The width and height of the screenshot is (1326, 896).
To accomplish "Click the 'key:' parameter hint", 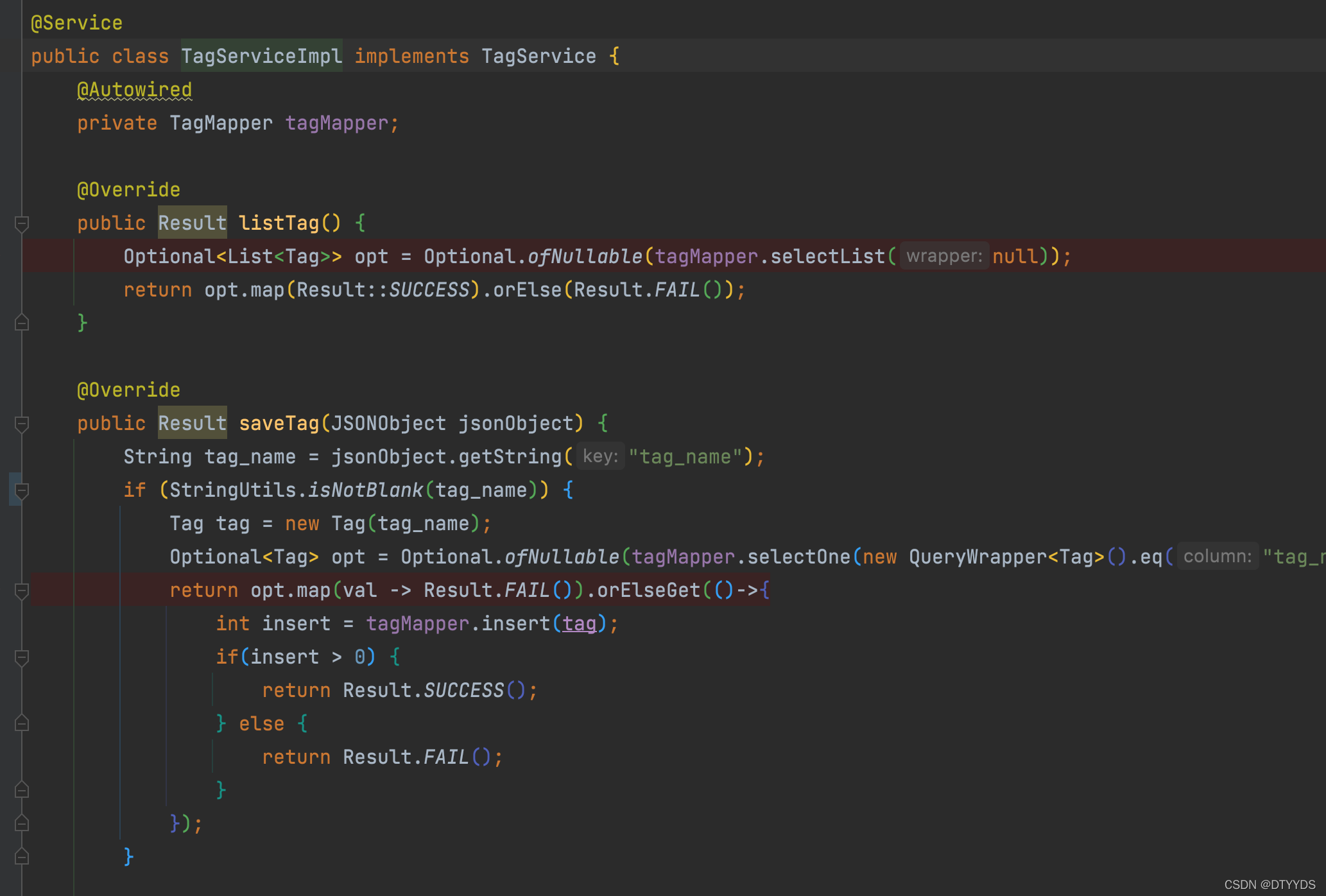I will tap(600, 456).
